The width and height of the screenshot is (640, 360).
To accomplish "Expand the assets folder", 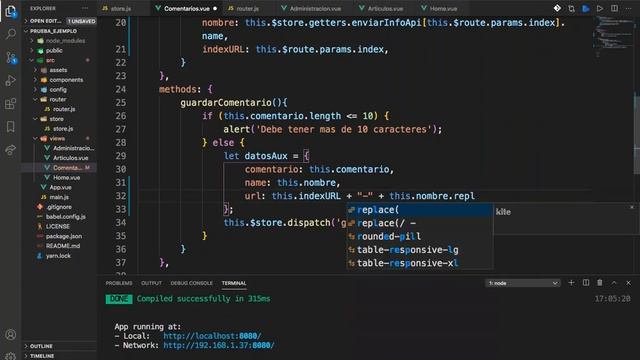I will point(59,70).
